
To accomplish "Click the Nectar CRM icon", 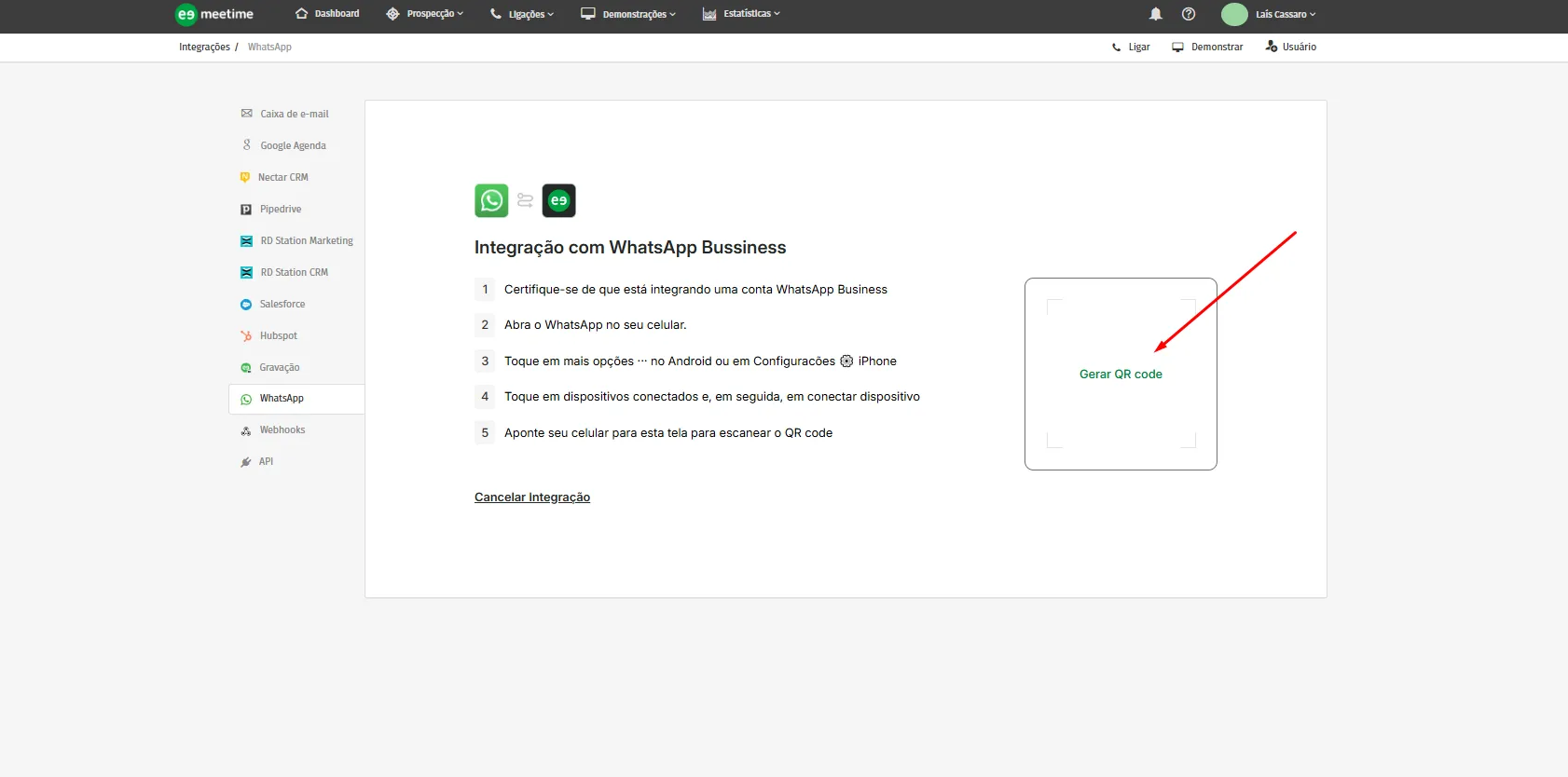I will point(245,177).
